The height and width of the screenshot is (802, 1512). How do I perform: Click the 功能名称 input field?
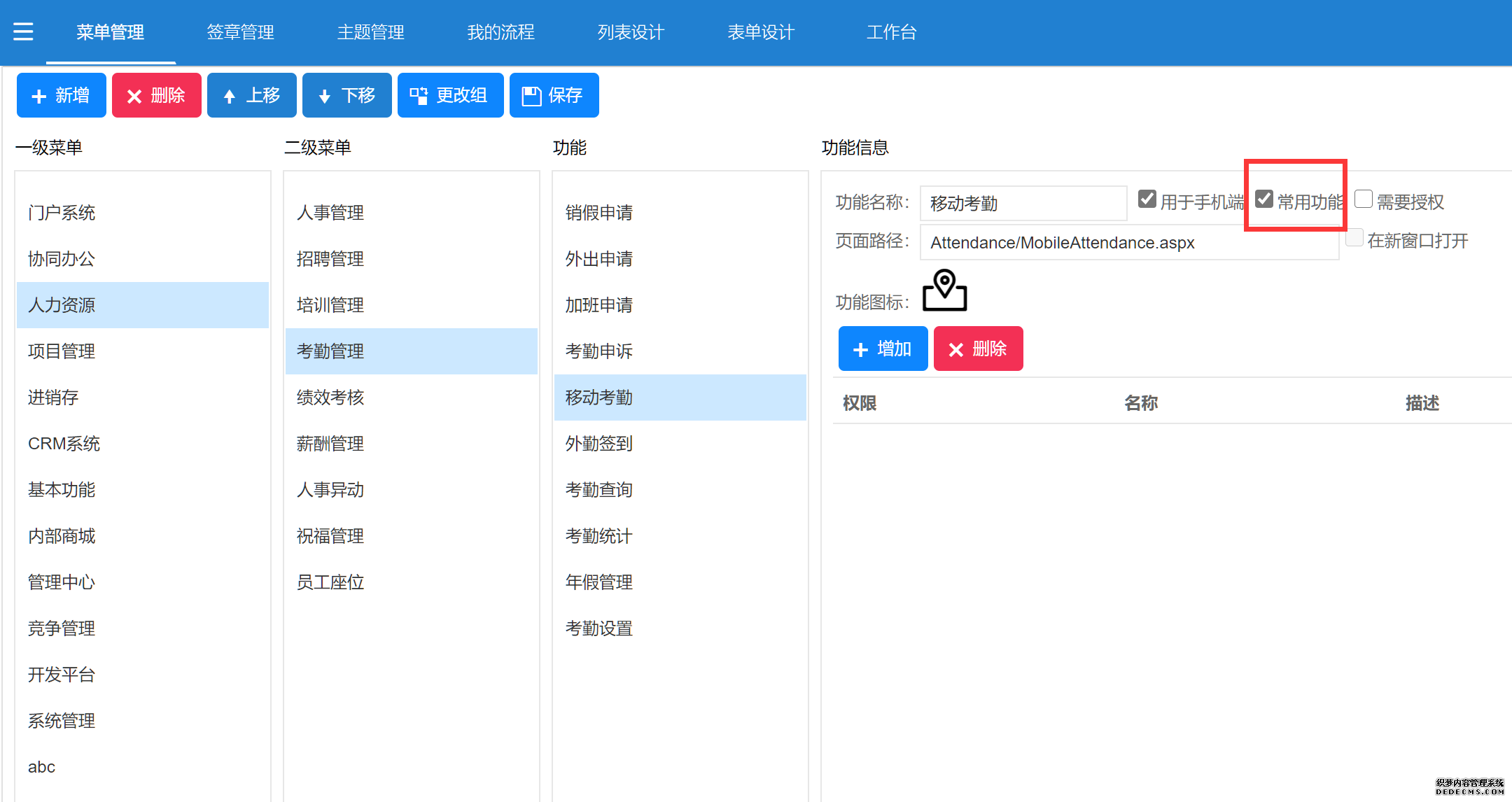coord(1023,203)
